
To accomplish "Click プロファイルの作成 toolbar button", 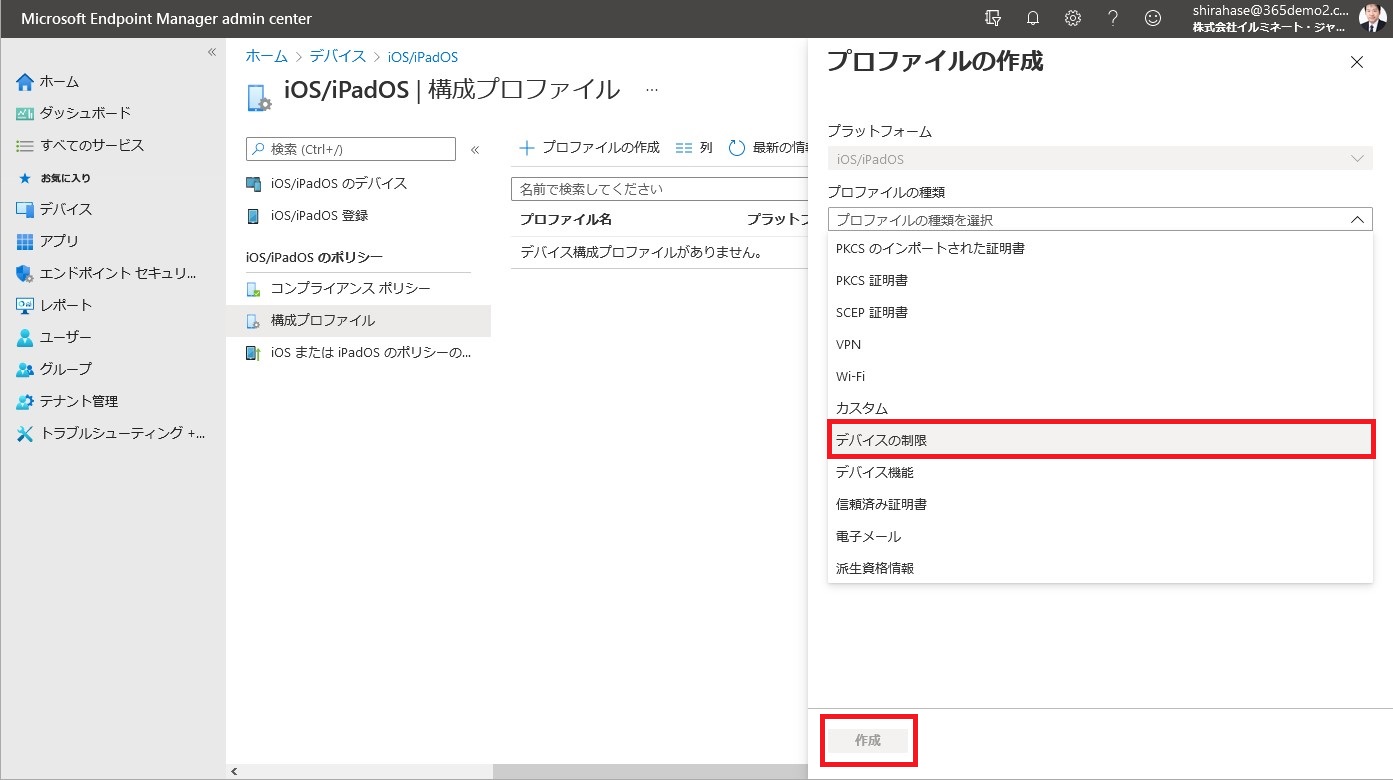I will tap(589, 148).
